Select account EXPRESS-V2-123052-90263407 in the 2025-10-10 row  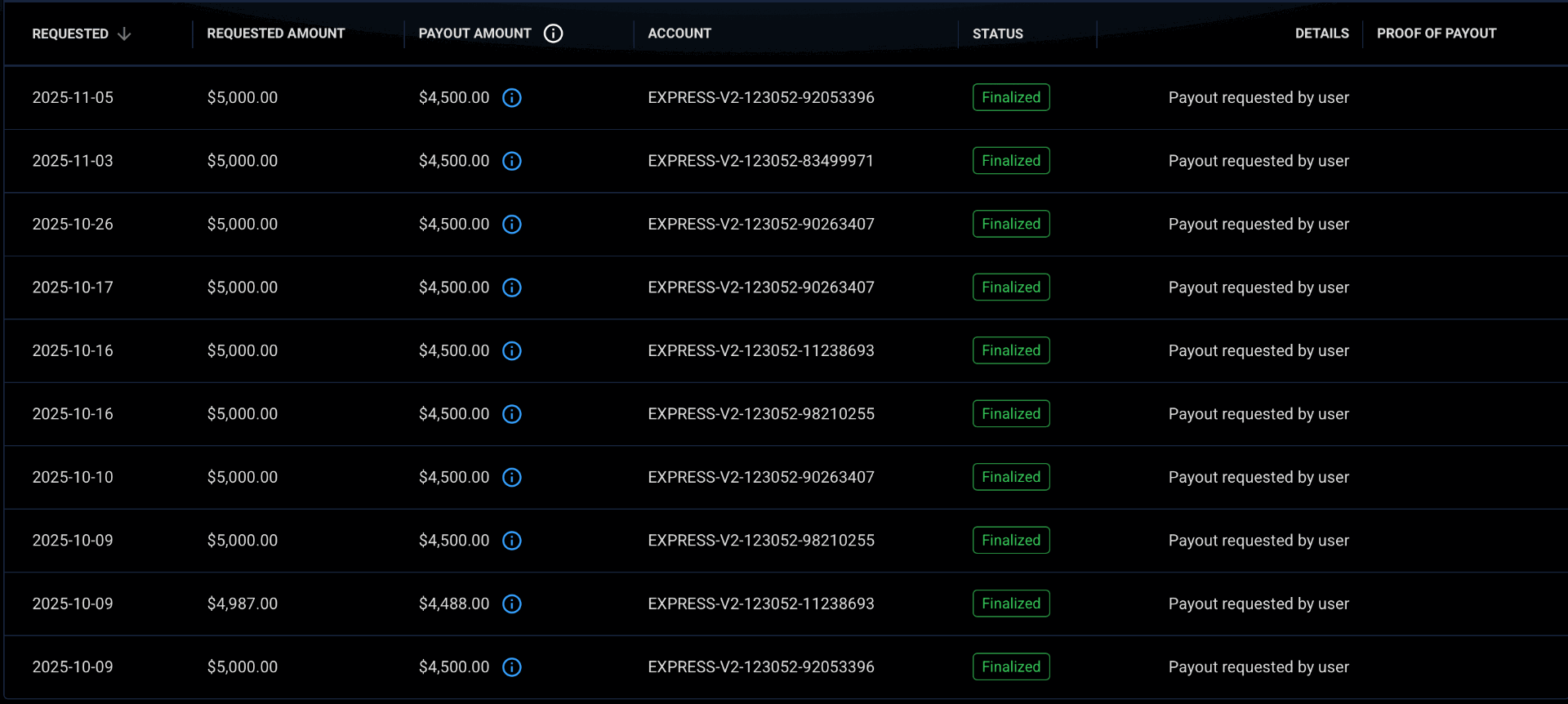pyautogui.click(x=761, y=478)
